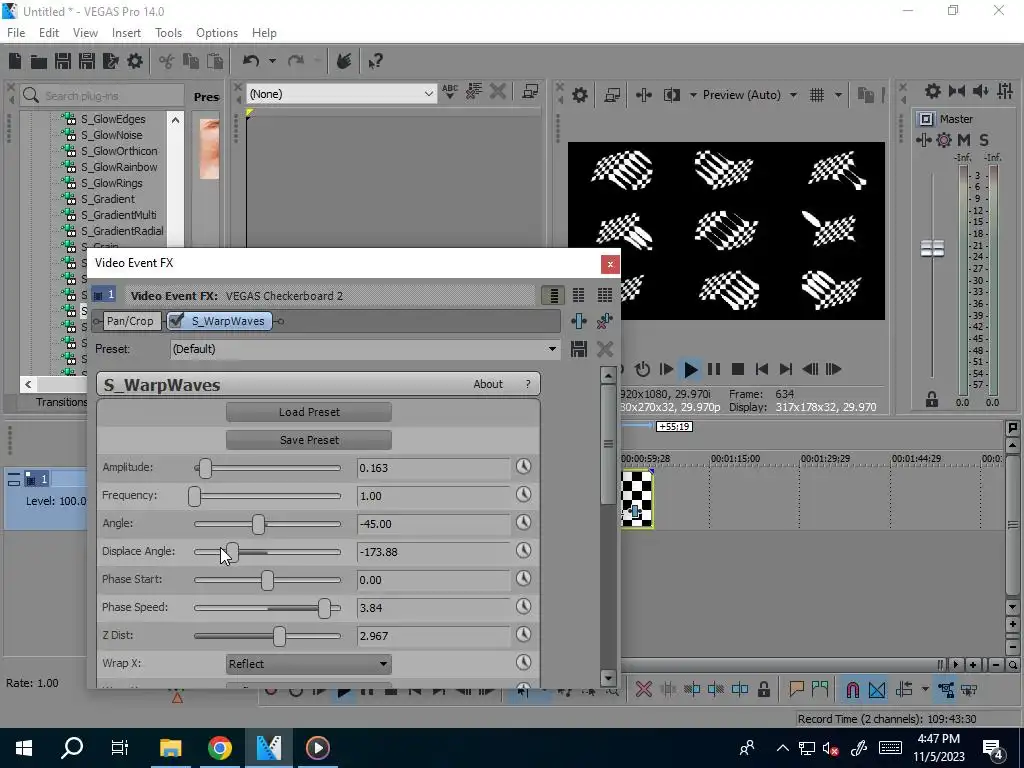The image size is (1024, 768).
Task: Click the What's This help icon
Action: click(x=375, y=61)
